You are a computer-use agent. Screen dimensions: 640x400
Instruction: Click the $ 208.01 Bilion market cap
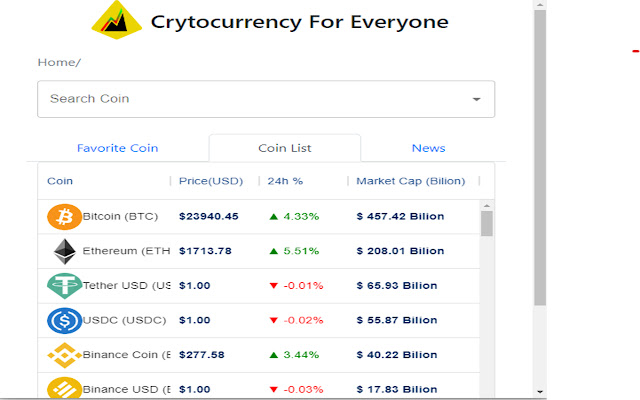click(400, 251)
